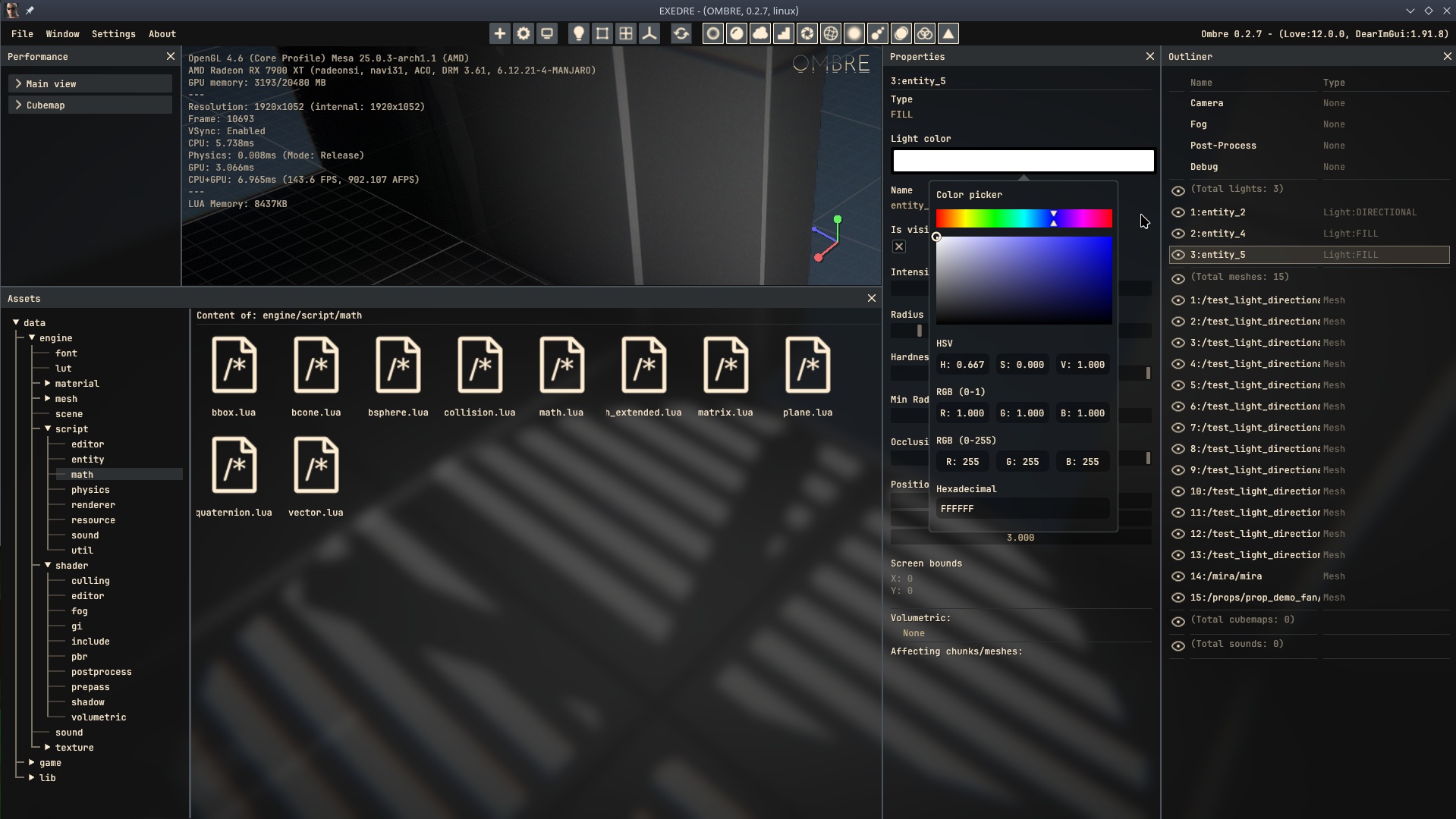Image resolution: width=1456 pixels, height=819 pixels.
Task: Open the Settings menu
Action: (113, 34)
